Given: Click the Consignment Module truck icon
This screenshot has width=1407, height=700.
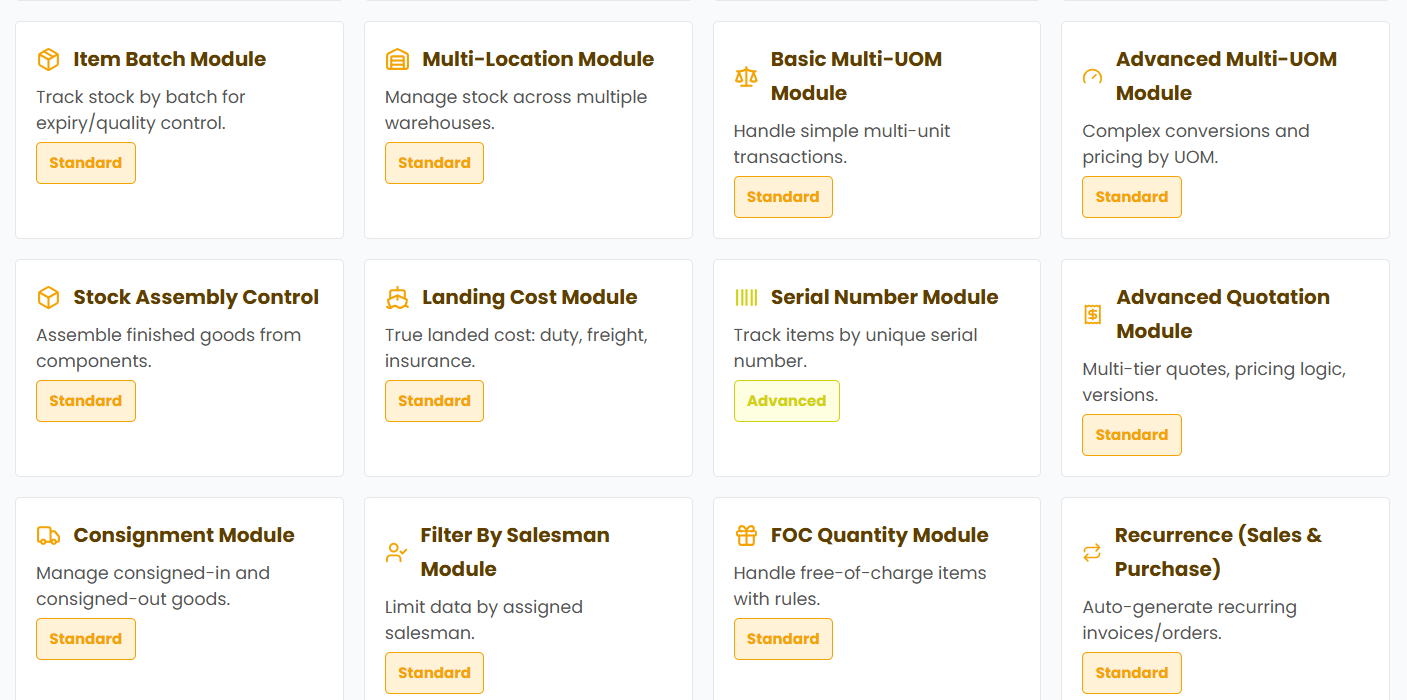Looking at the screenshot, I should pos(48,536).
